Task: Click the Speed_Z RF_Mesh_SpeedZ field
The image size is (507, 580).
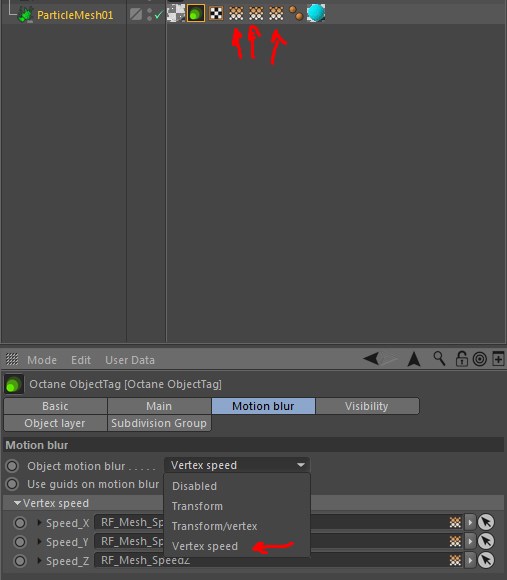Action: 278,560
